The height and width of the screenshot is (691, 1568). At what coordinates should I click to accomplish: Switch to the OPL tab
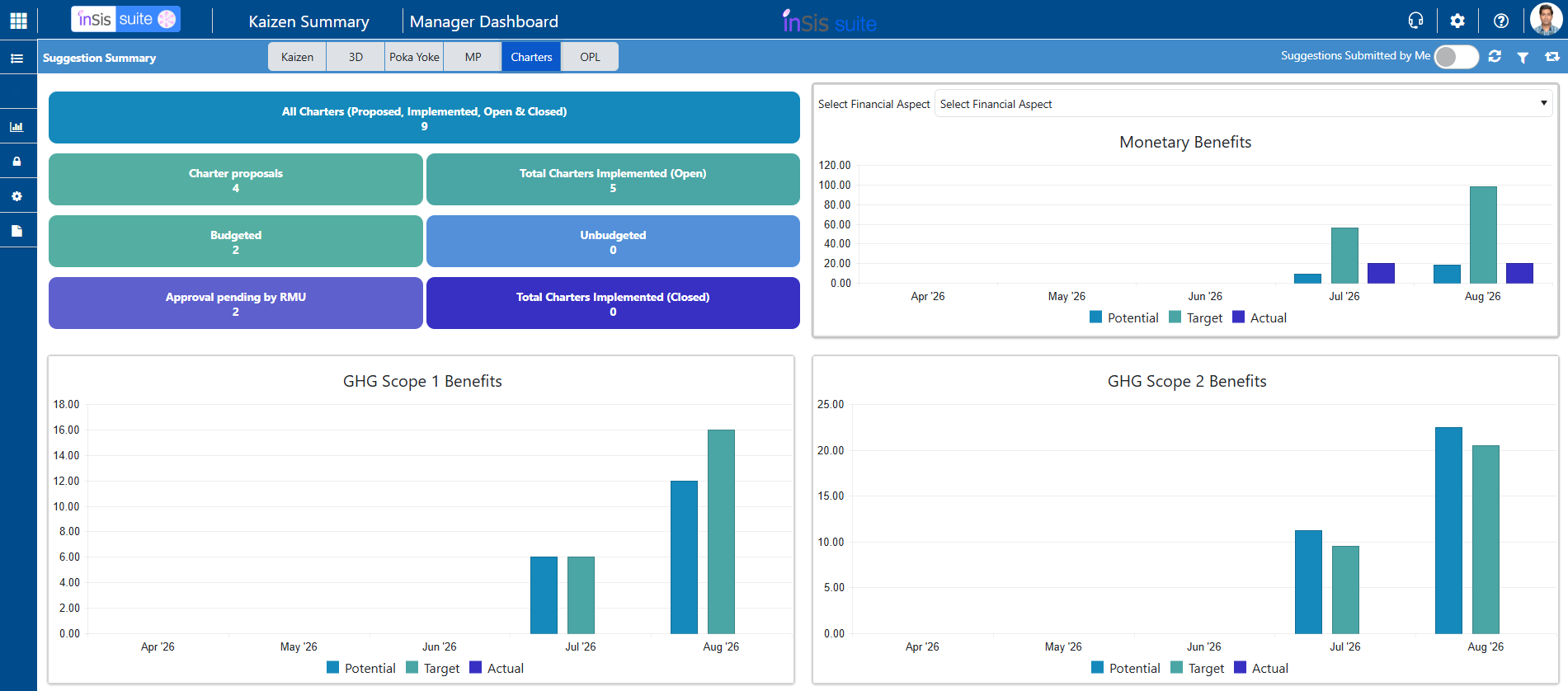[x=590, y=57]
